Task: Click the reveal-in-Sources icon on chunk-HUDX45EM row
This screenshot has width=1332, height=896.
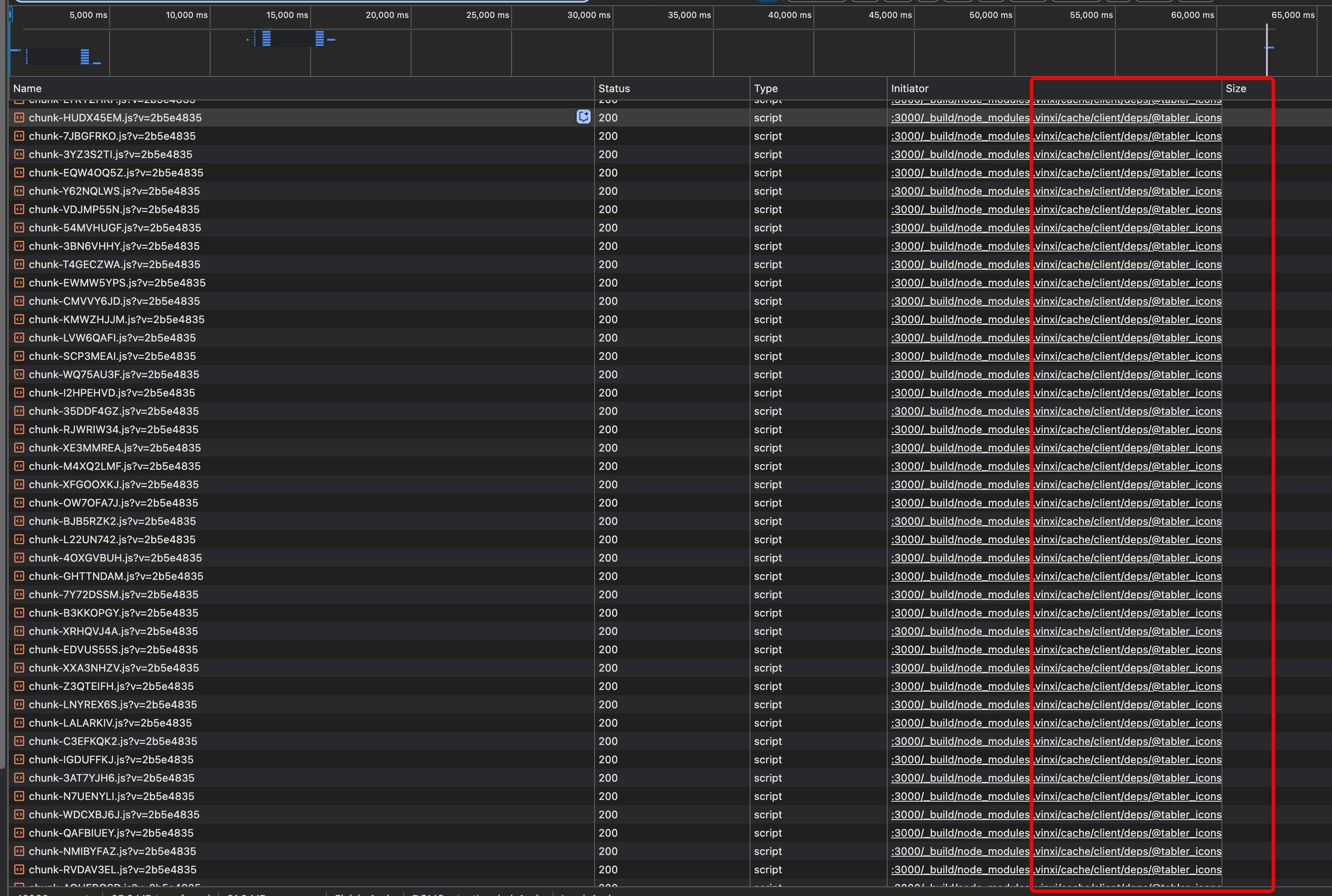Action: tap(583, 117)
